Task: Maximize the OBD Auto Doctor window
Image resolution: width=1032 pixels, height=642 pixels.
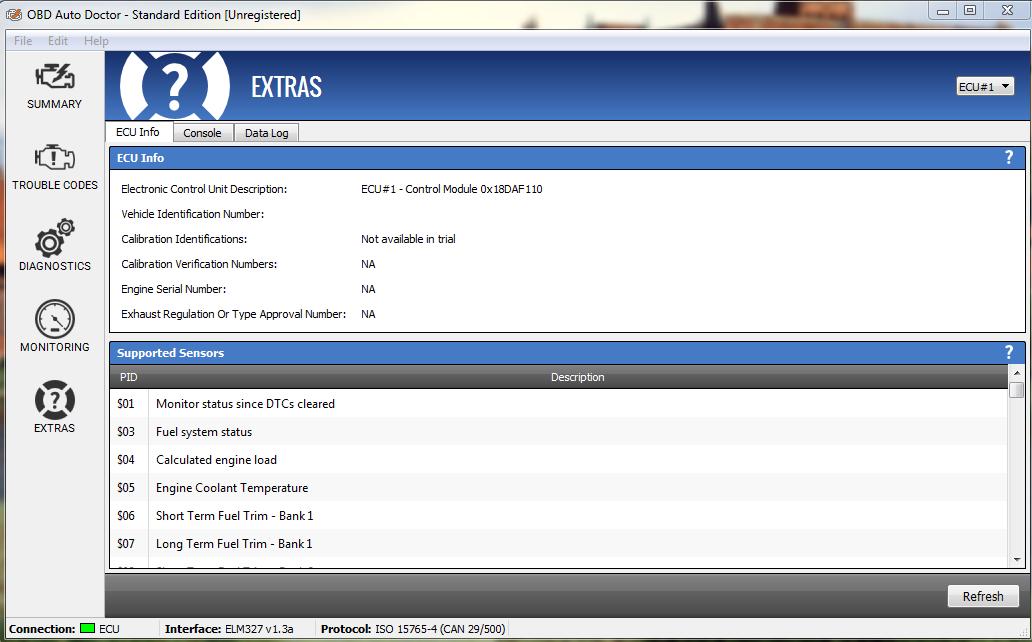Action: pos(970,11)
